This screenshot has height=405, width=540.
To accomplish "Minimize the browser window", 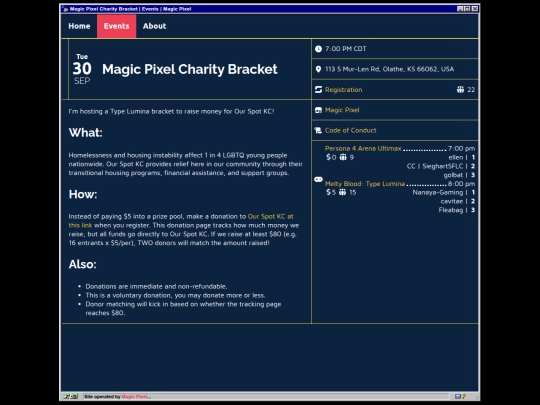I will pyautogui.click(x=460, y=9).
